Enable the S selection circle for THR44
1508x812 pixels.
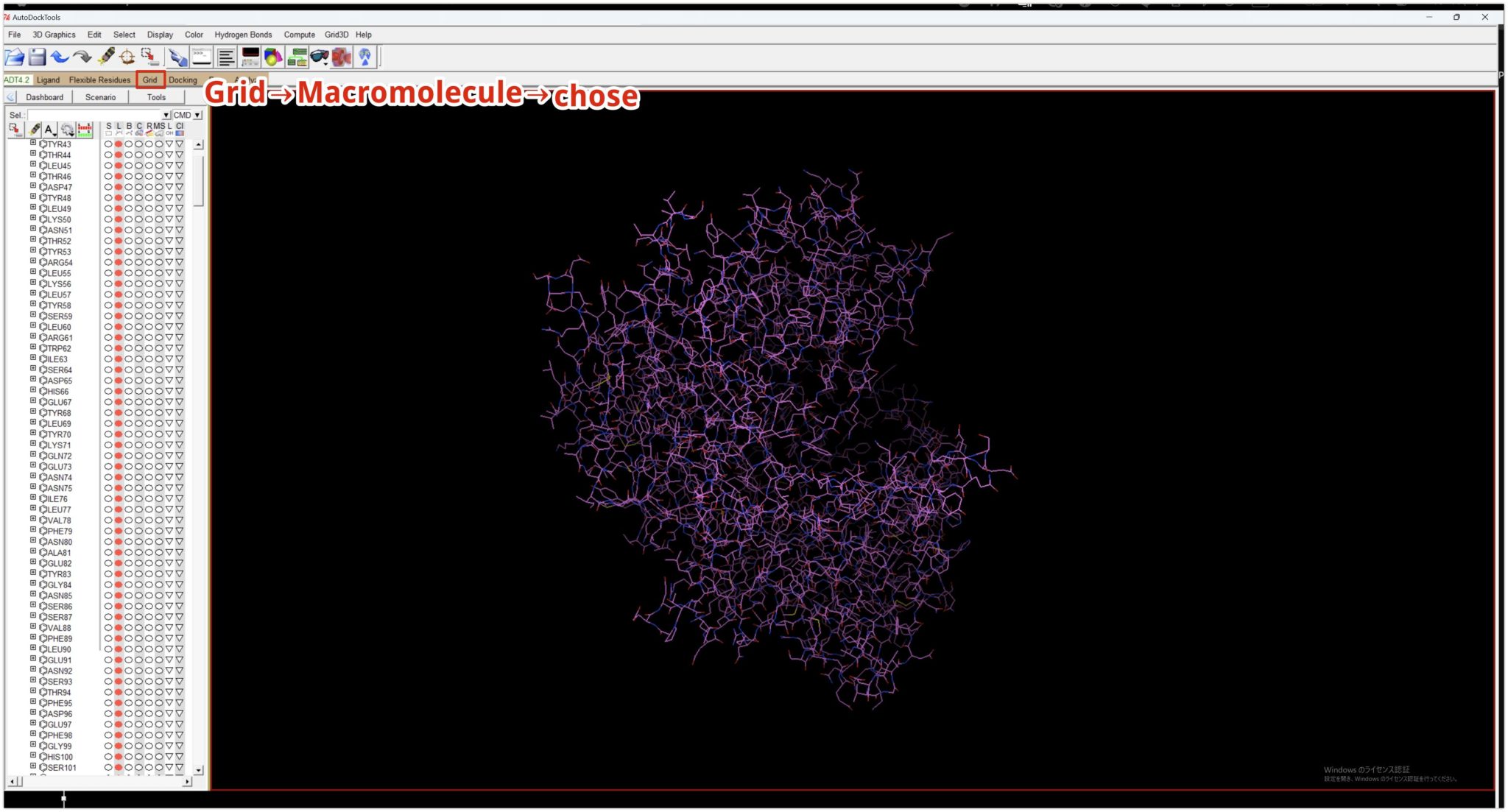click(107, 155)
